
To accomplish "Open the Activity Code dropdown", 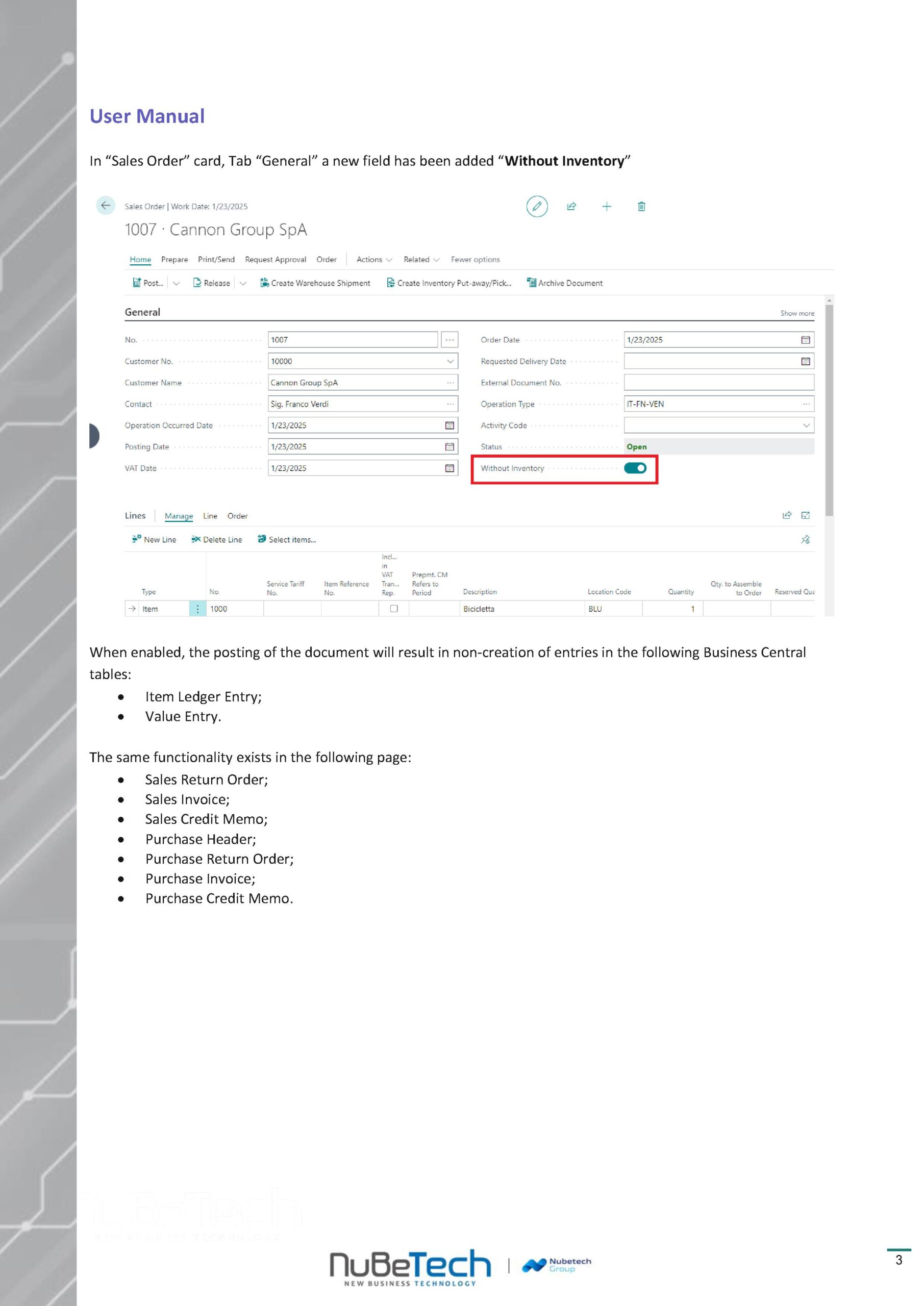I will (x=806, y=425).
